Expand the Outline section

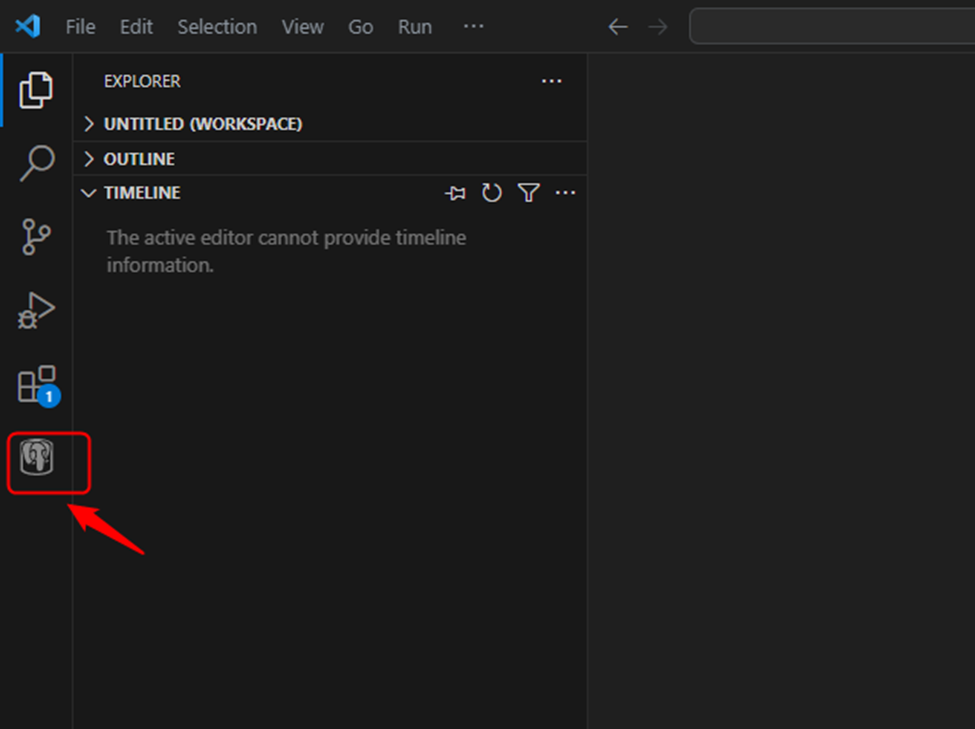[x=330, y=159]
